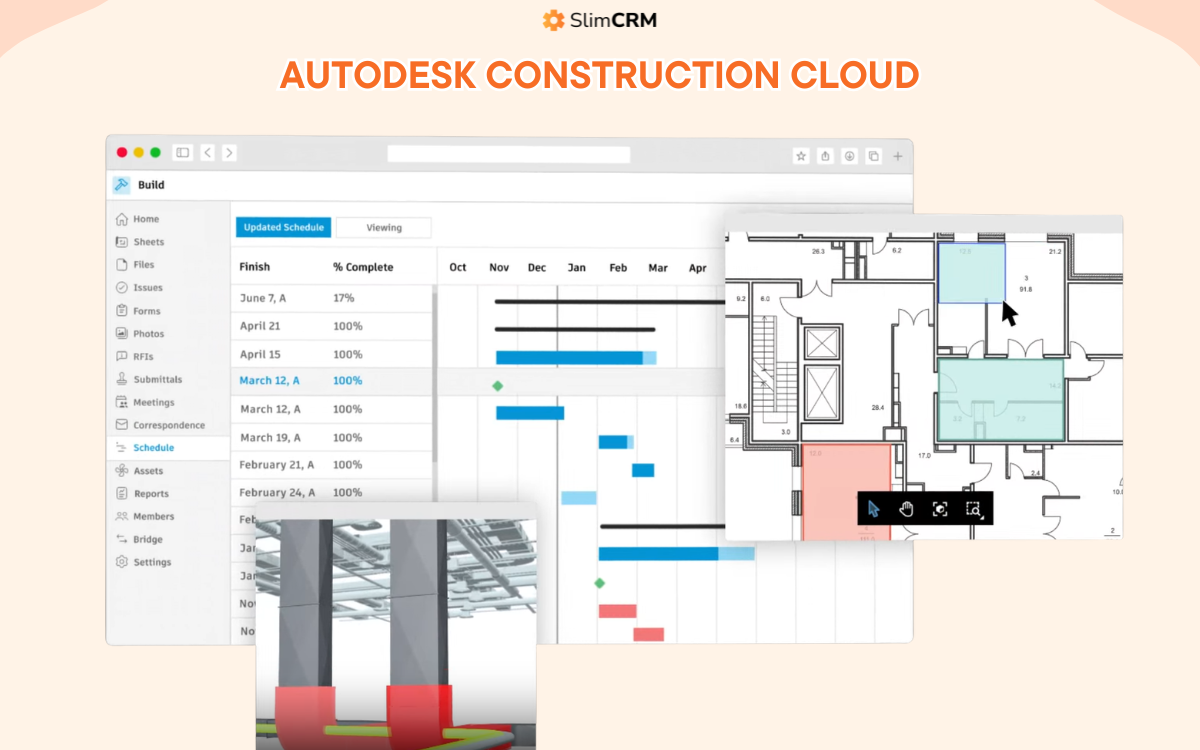Switch to the Updated Schedule tab
1200x750 pixels.
(283, 227)
